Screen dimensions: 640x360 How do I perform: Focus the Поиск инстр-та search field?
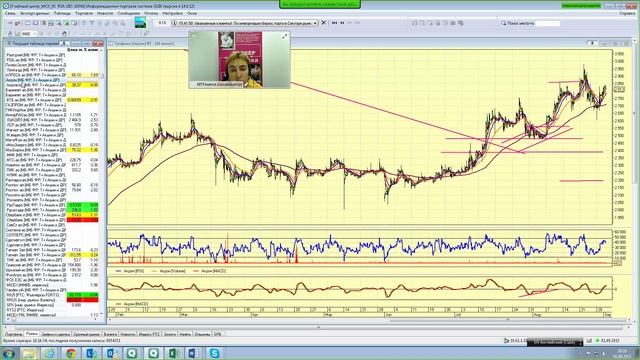pos(547,23)
